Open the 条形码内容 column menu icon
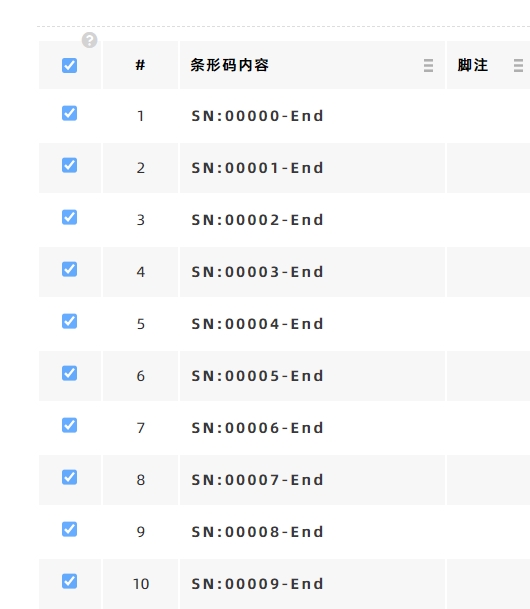Image resolution: width=530 pixels, height=609 pixels. pos(428,65)
